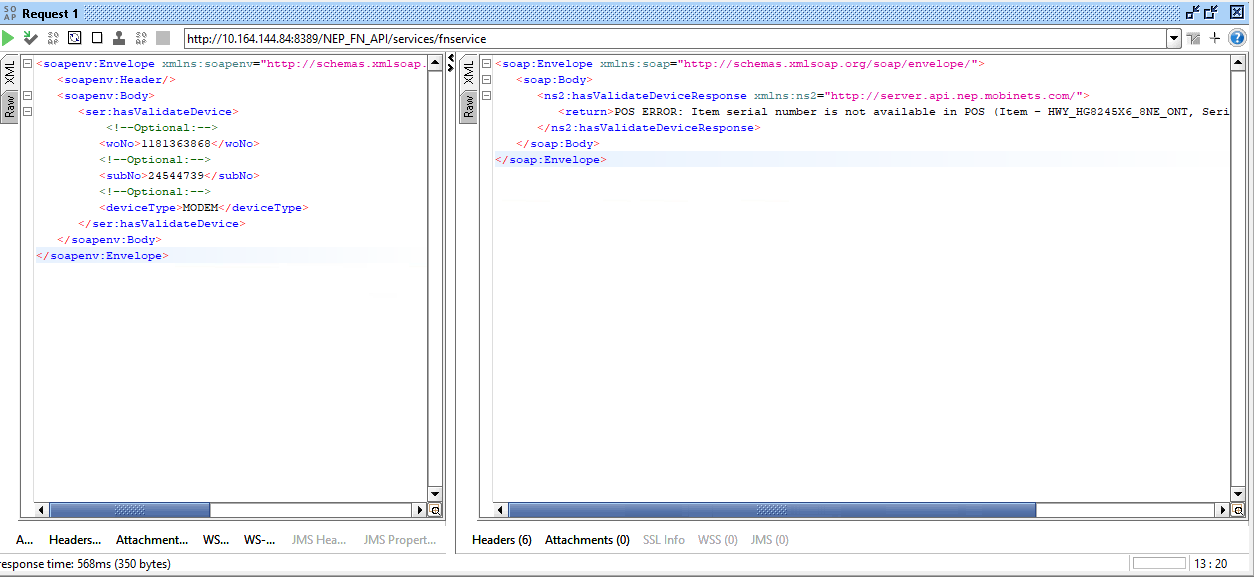Image resolution: width=1254 pixels, height=578 pixels.
Task: Click the recreate default request icon
Action: tap(75, 38)
